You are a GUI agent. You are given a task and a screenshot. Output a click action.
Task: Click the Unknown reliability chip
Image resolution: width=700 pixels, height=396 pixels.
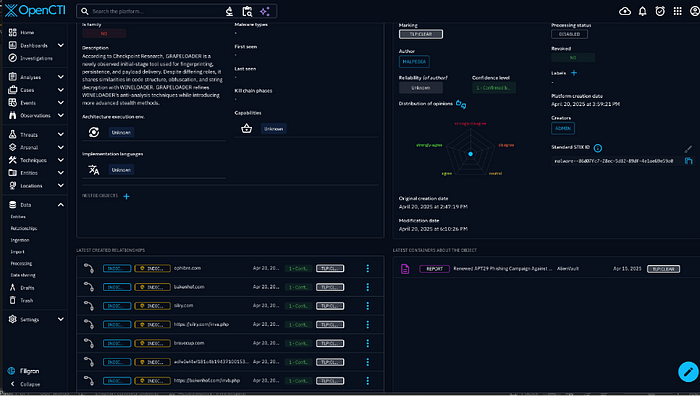[421, 88]
